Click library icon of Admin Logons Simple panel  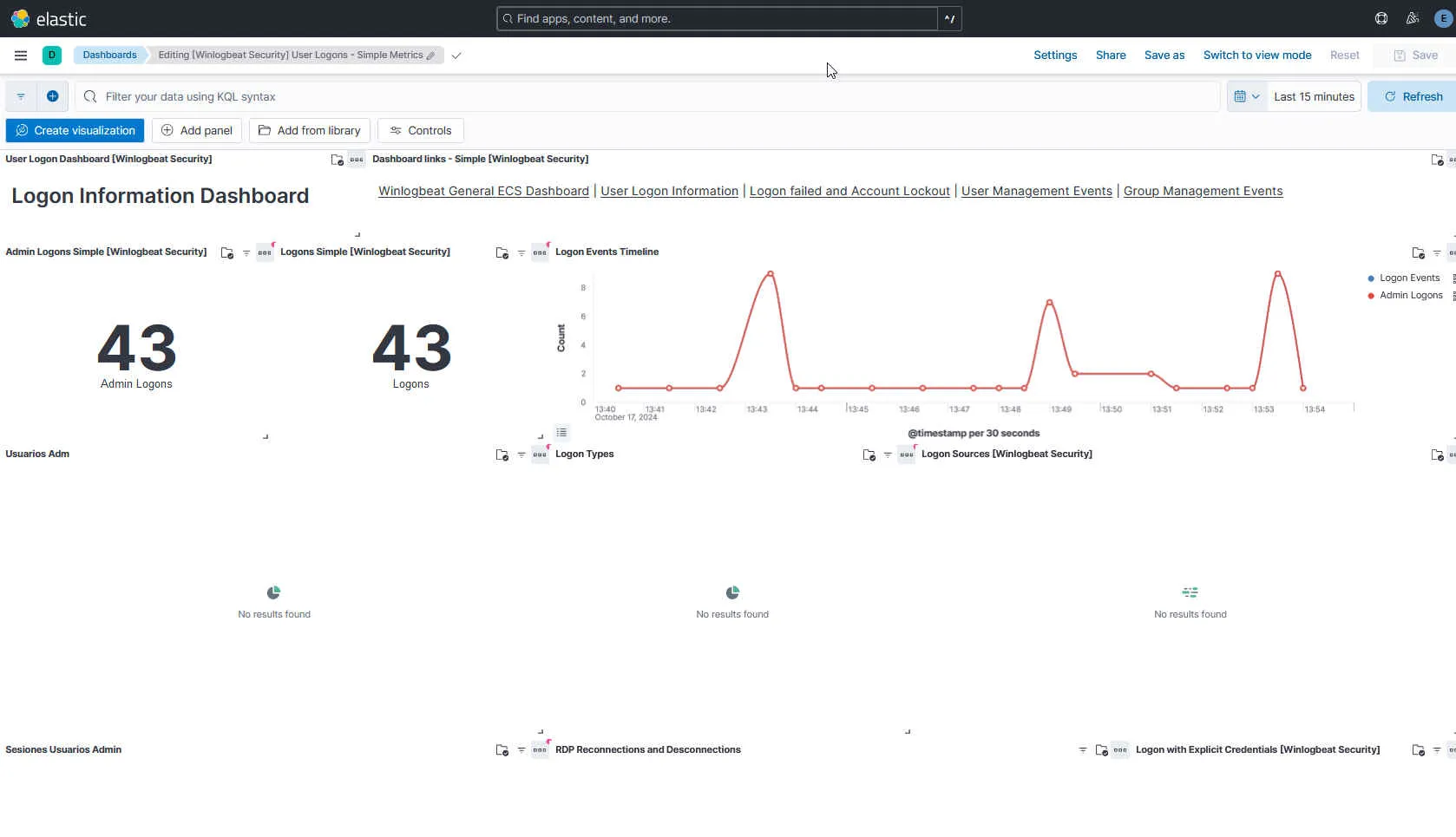pyautogui.click(x=227, y=253)
